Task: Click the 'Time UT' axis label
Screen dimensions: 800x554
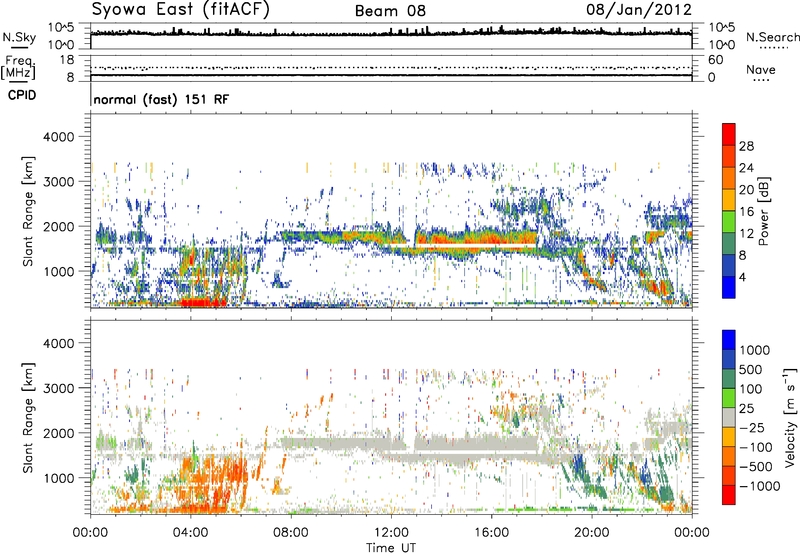Action: click(x=391, y=548)
